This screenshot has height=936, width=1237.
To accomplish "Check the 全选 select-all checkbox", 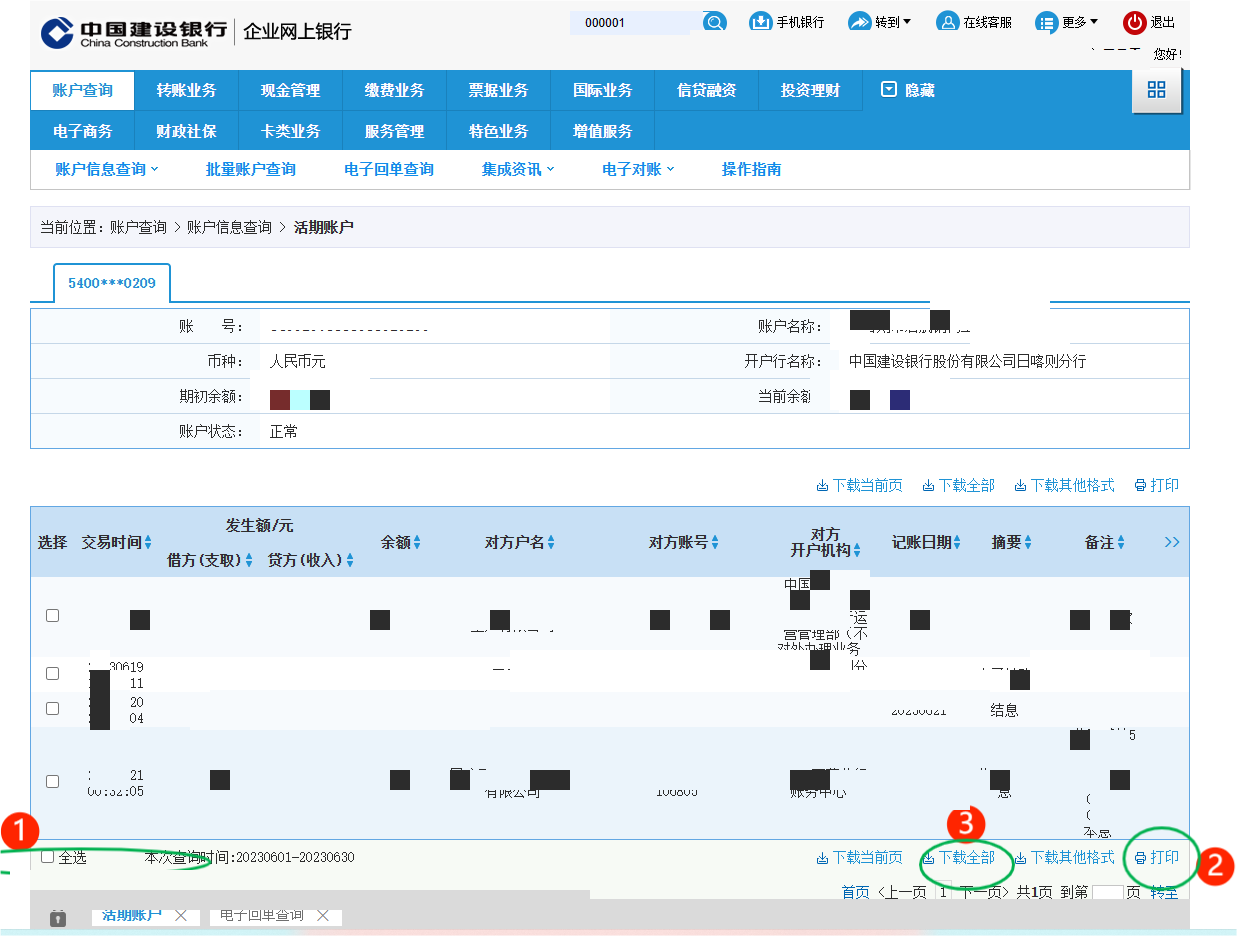I will pos(48,857).
